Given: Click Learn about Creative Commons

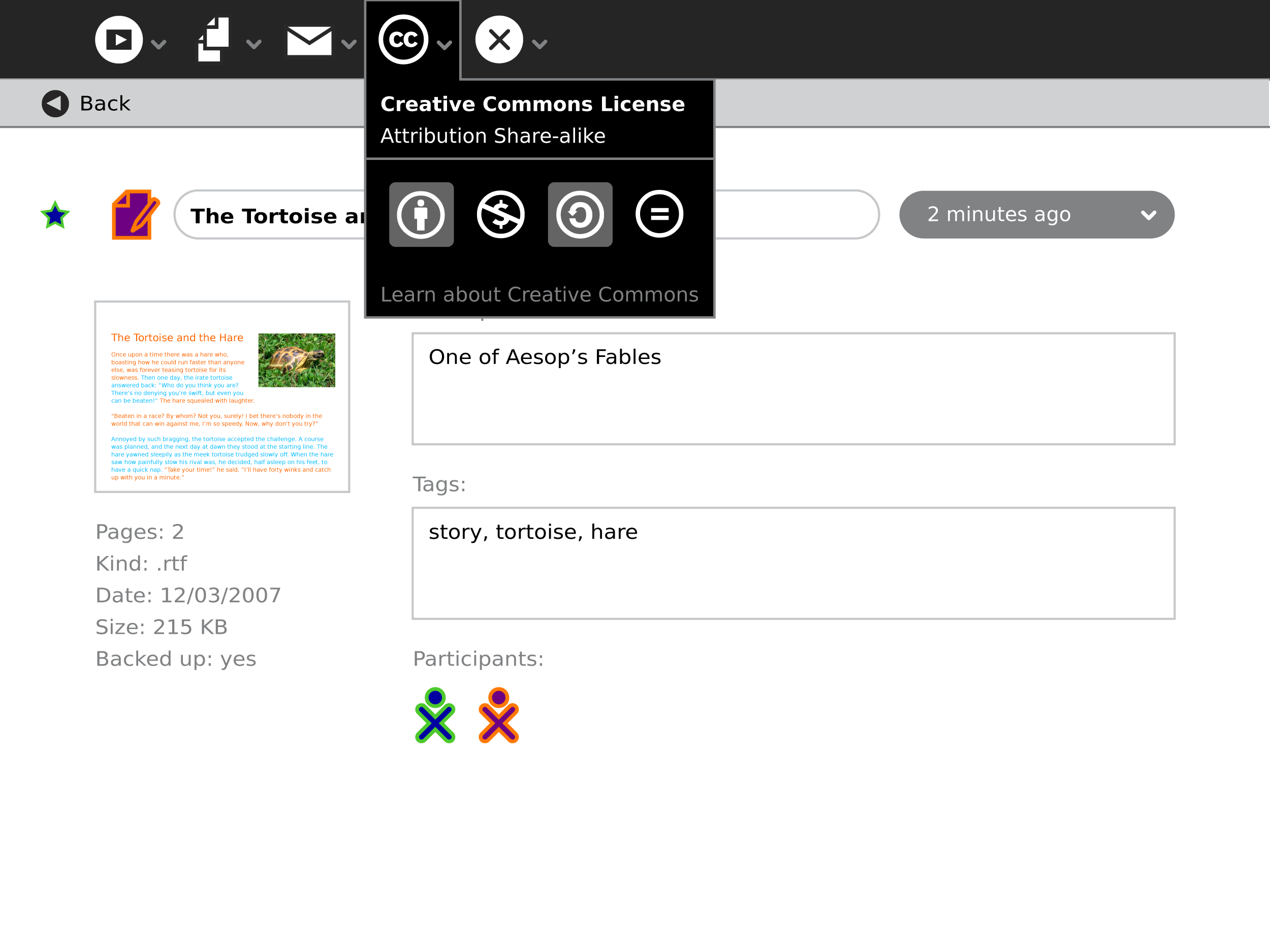Looking at the screenshot, I should click(x=539, y=294).
